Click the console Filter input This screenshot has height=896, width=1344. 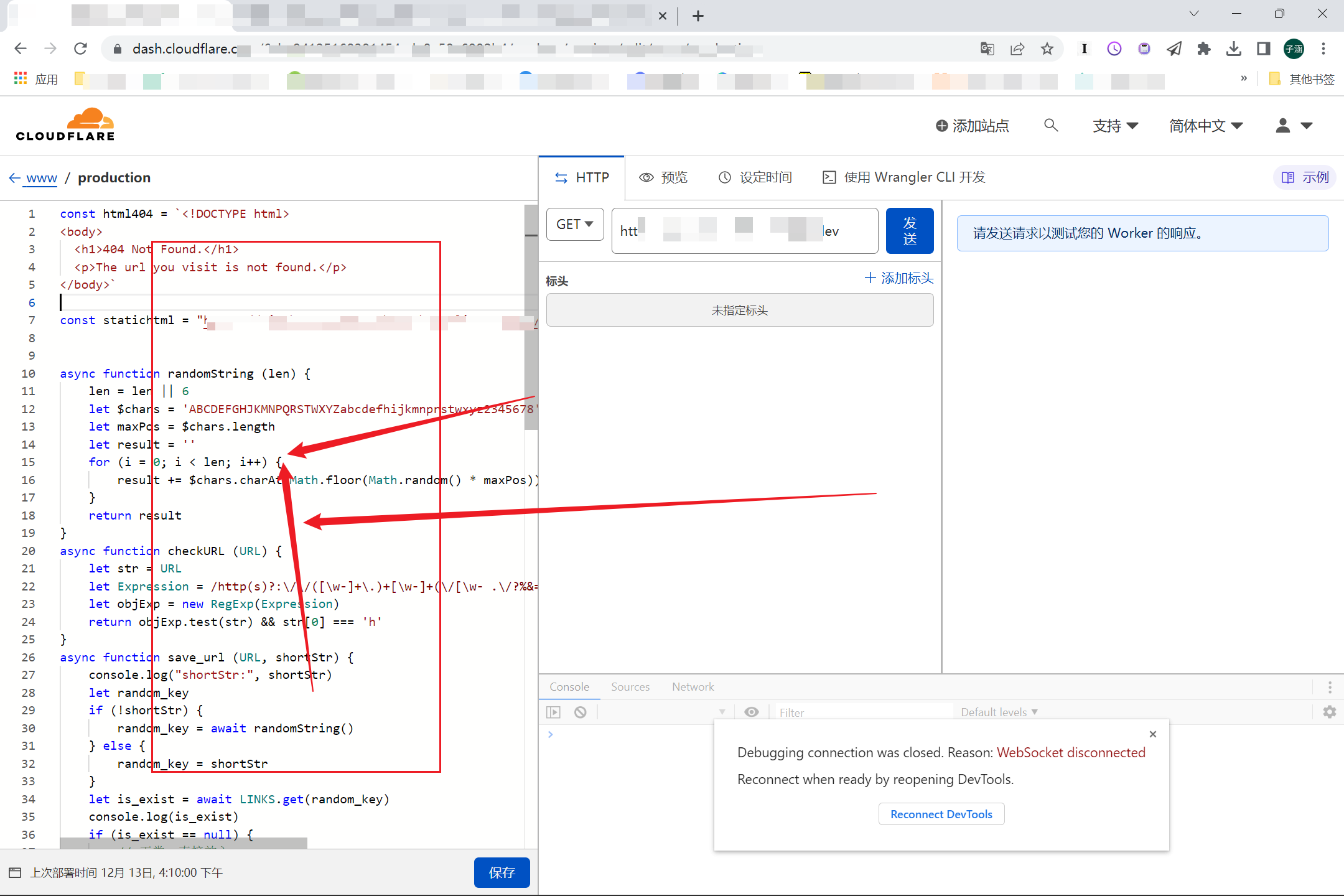(864, 712)
